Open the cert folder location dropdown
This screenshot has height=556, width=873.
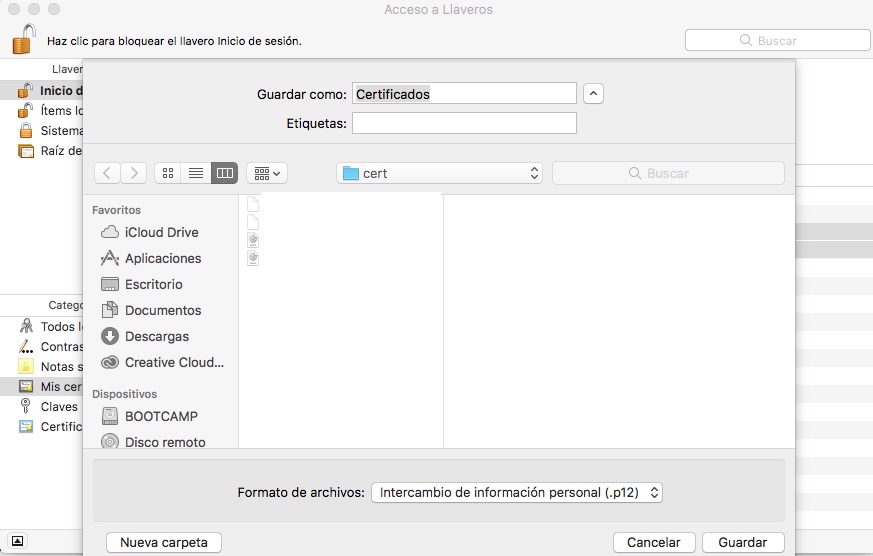click(x=440, y=173)
